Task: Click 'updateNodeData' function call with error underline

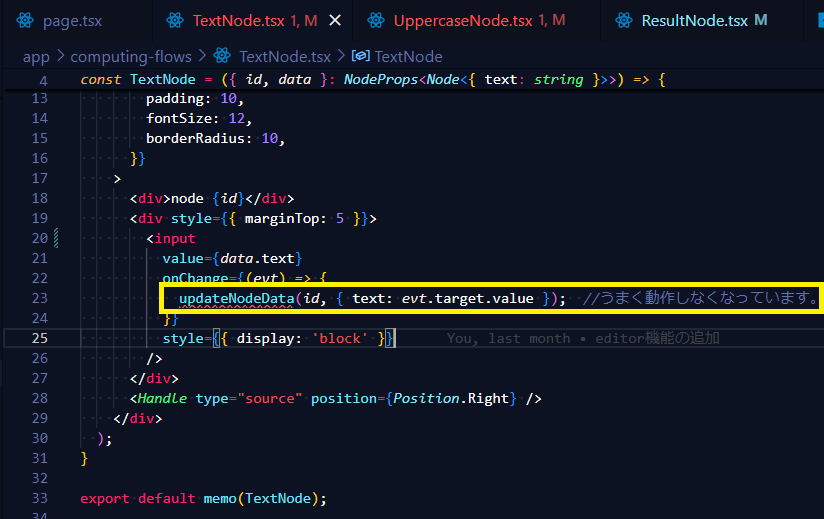Action: click(x=236, y=298)
